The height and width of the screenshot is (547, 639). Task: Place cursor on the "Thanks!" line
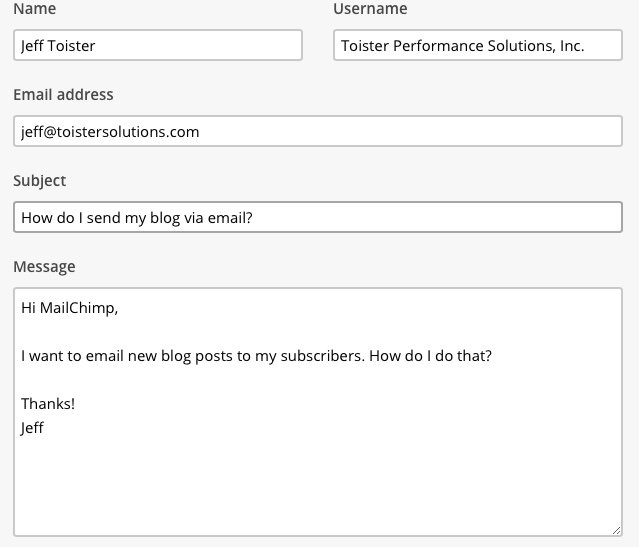pos(48,404)
